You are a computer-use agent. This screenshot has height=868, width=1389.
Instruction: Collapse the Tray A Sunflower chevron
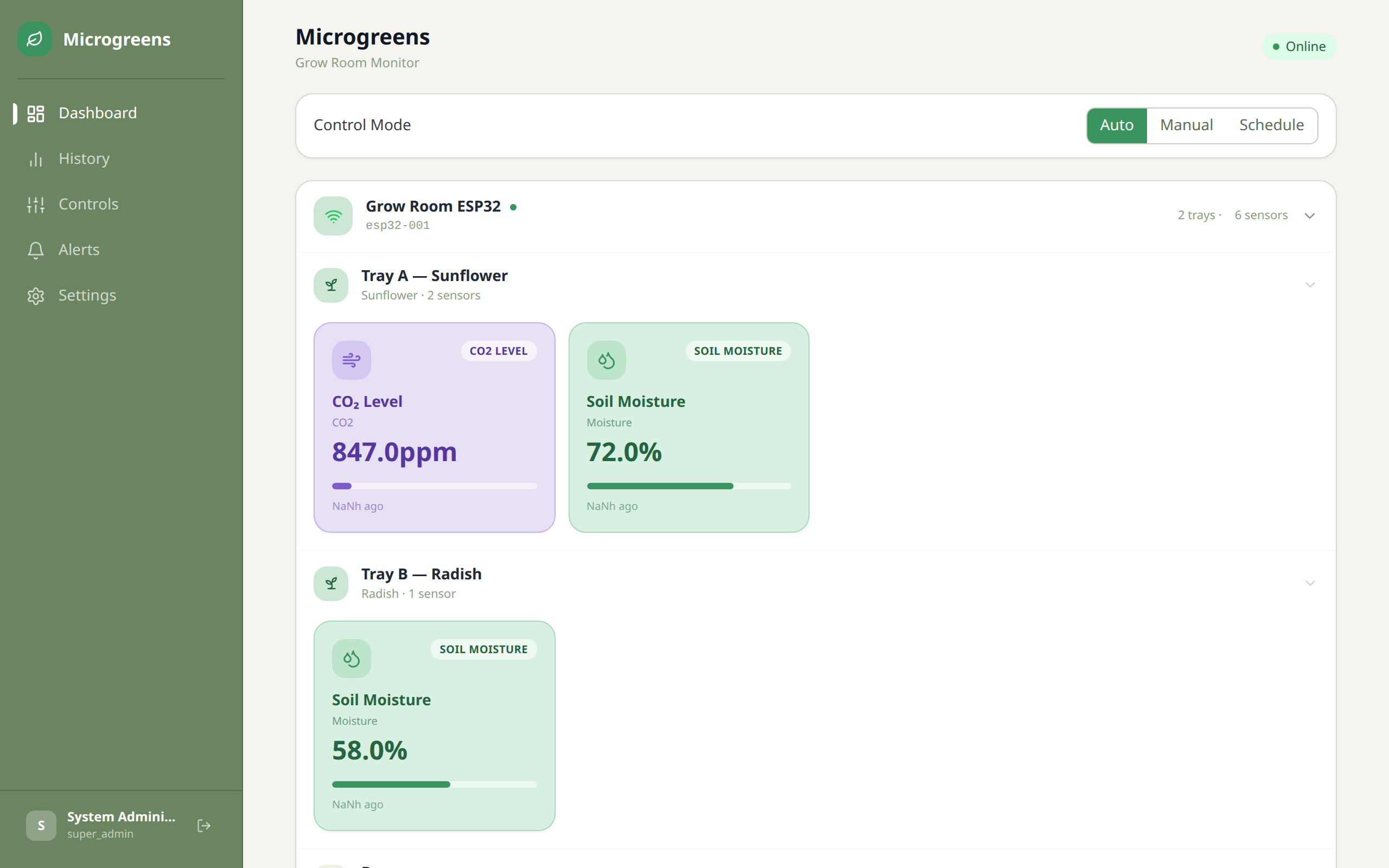(1310, 285)
